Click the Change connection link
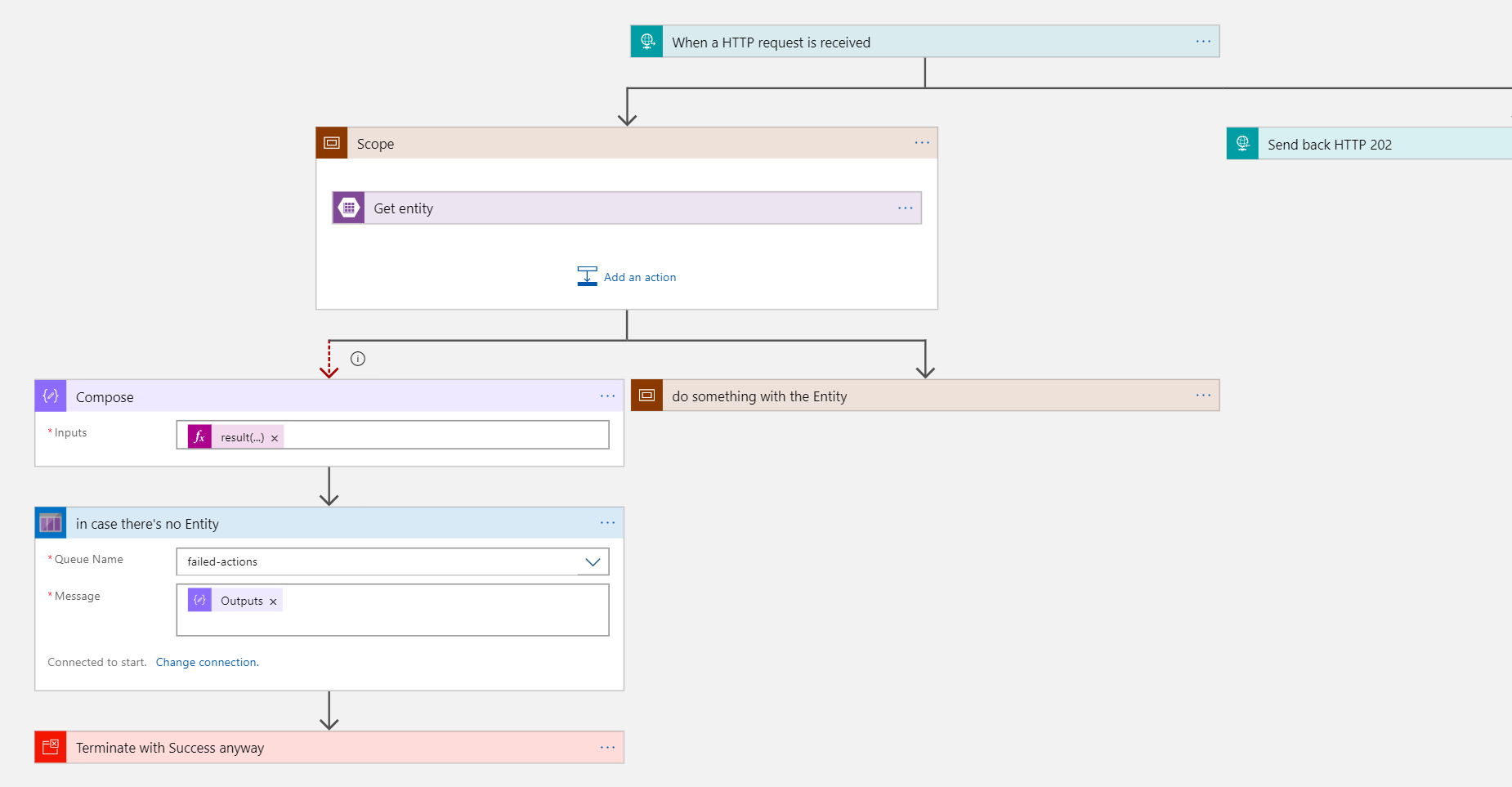The height and width of the screenshot is (787, 1512). (207, 662)
